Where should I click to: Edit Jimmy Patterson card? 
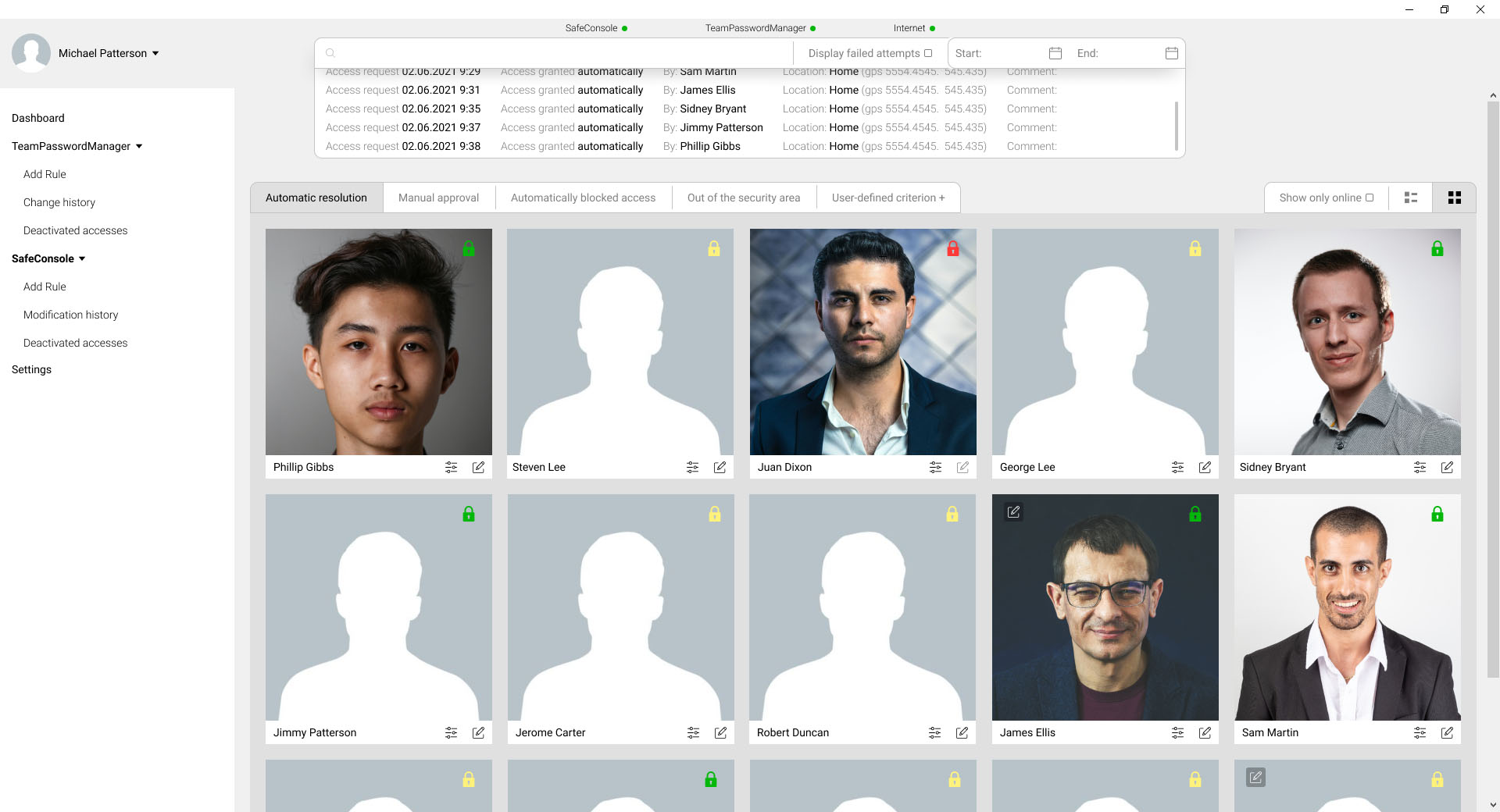(x=479, y=732)
